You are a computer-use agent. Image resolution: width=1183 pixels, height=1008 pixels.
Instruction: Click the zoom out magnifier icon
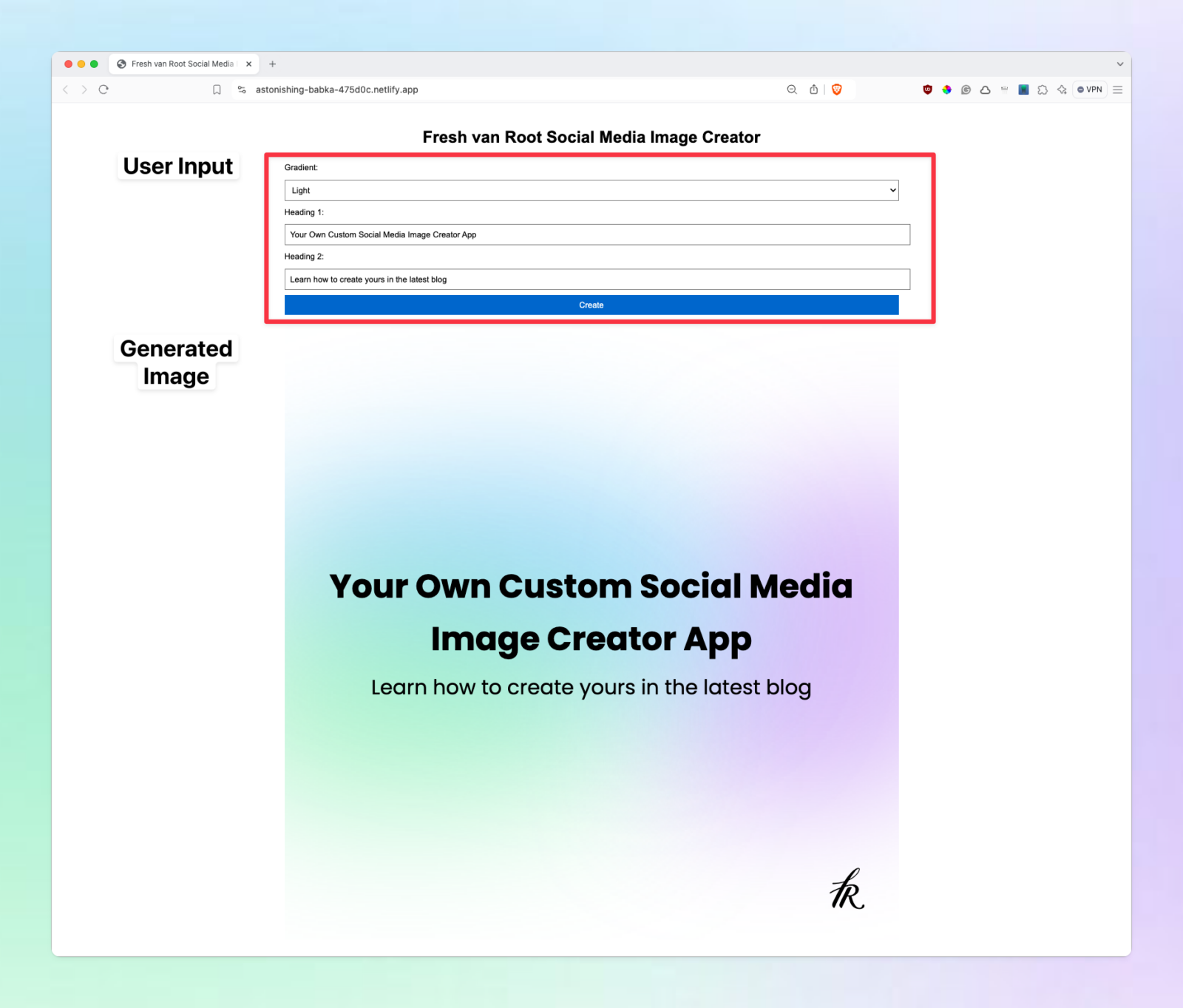tap(792, 89)
